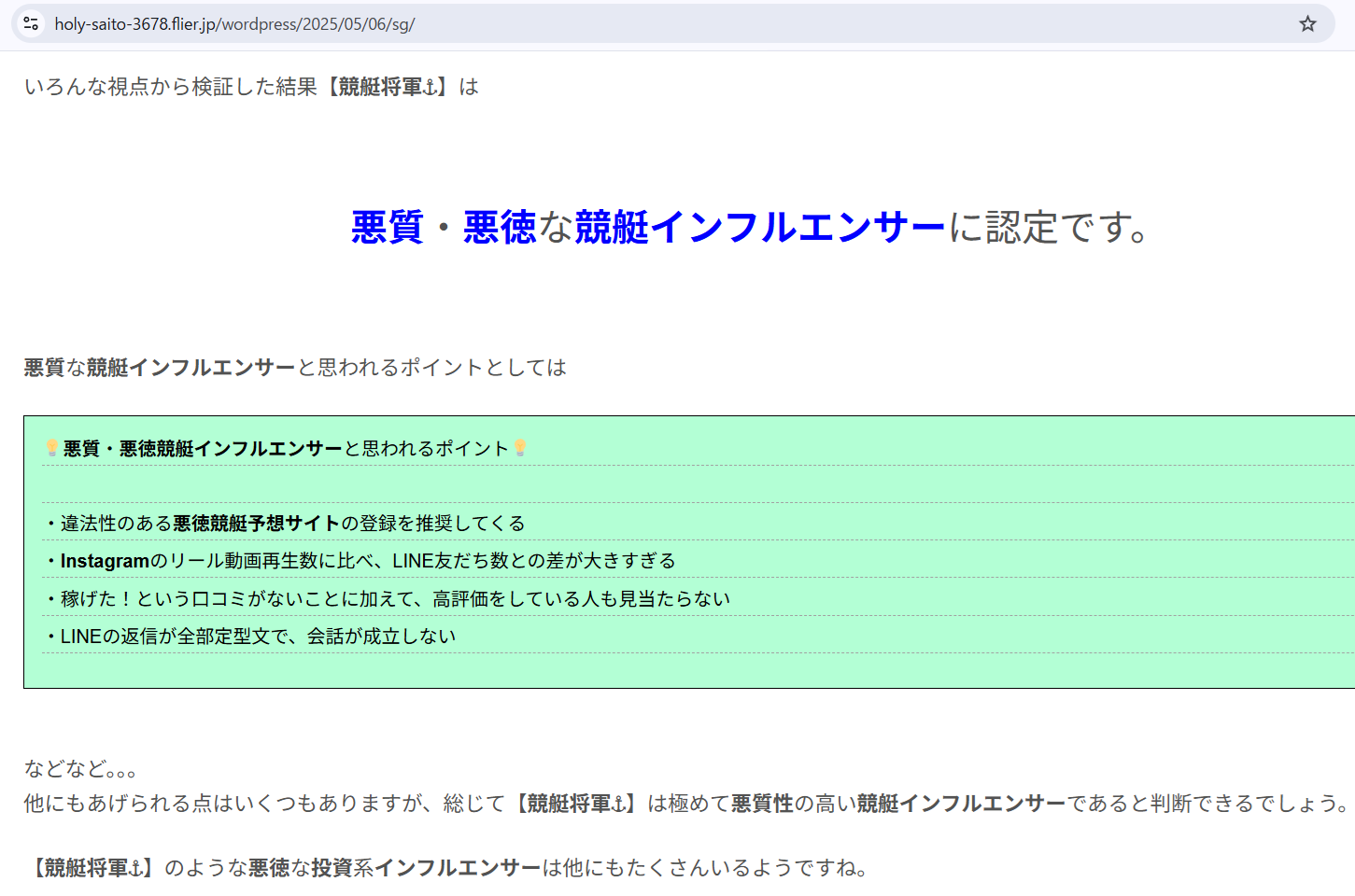
Task: Click the LINEの返信が全部定型文 bullet line
Action: coord(257,637)
